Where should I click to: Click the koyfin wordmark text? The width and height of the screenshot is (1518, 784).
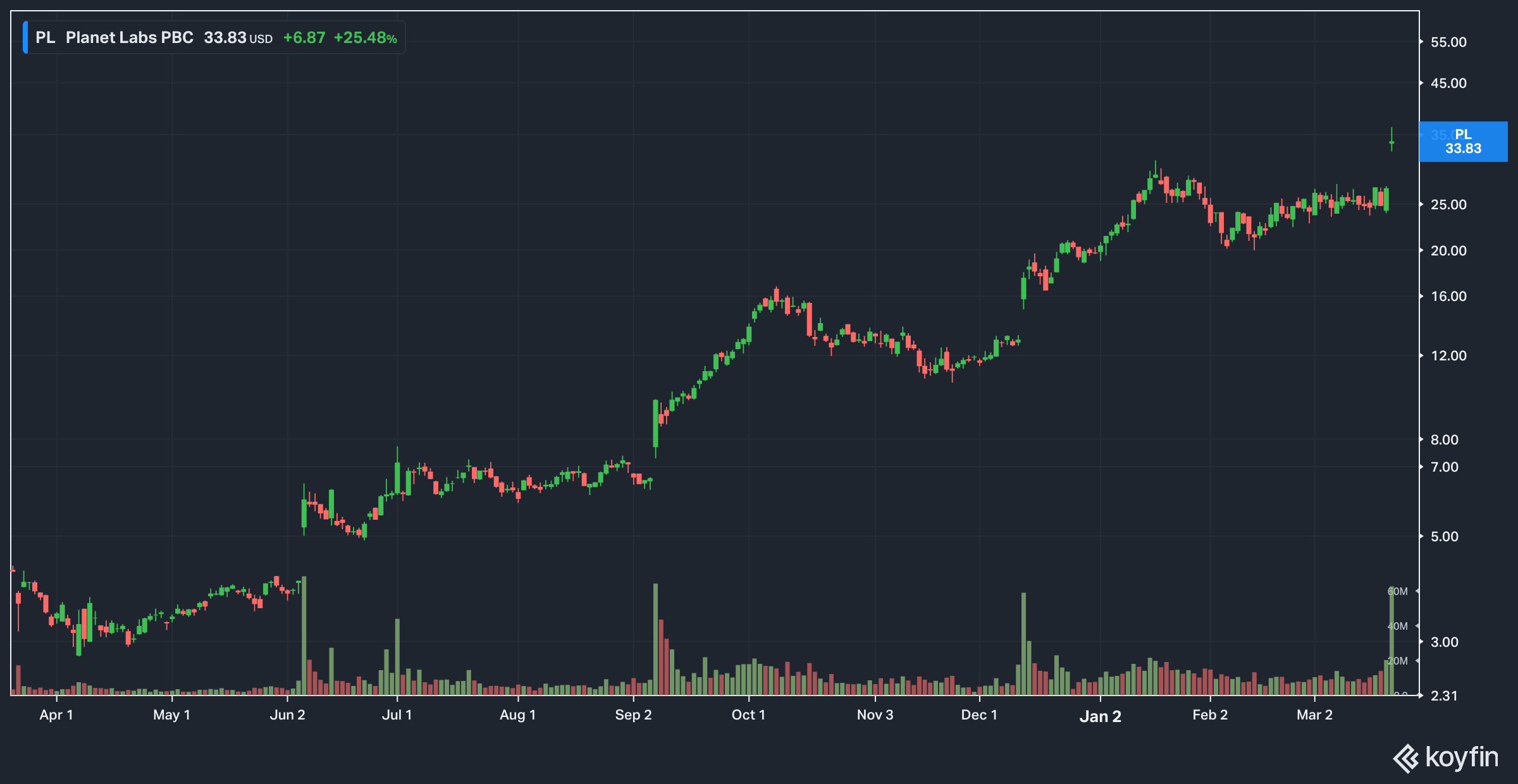tap(1461, 757)
